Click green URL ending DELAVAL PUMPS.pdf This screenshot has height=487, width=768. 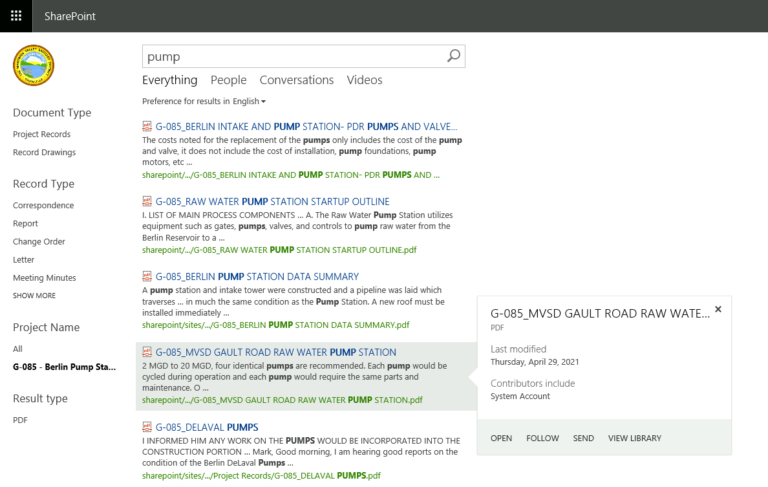click(261, 475)
